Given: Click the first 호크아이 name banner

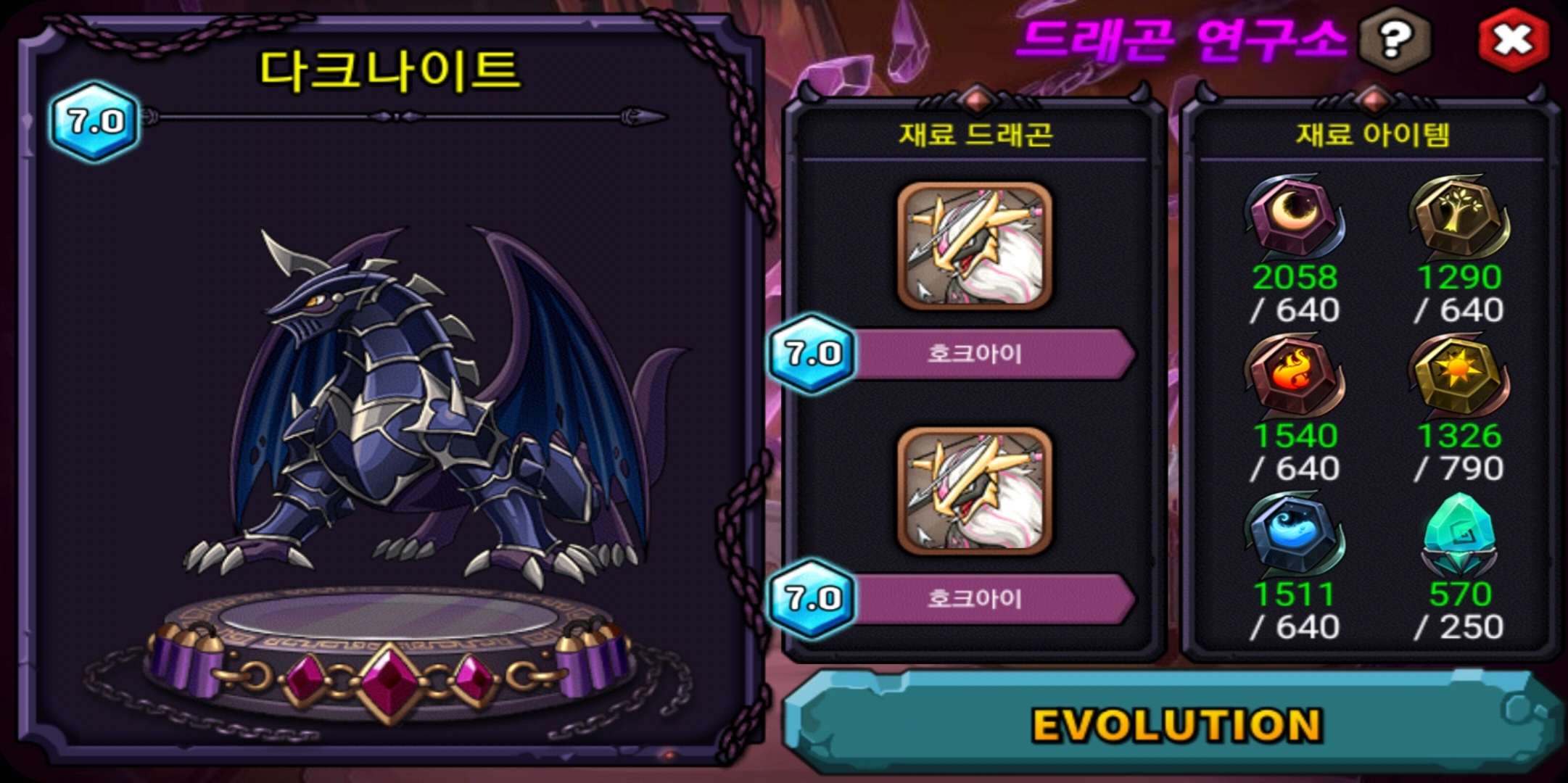Looking at the screenshot, I should [x=994, y=354].
